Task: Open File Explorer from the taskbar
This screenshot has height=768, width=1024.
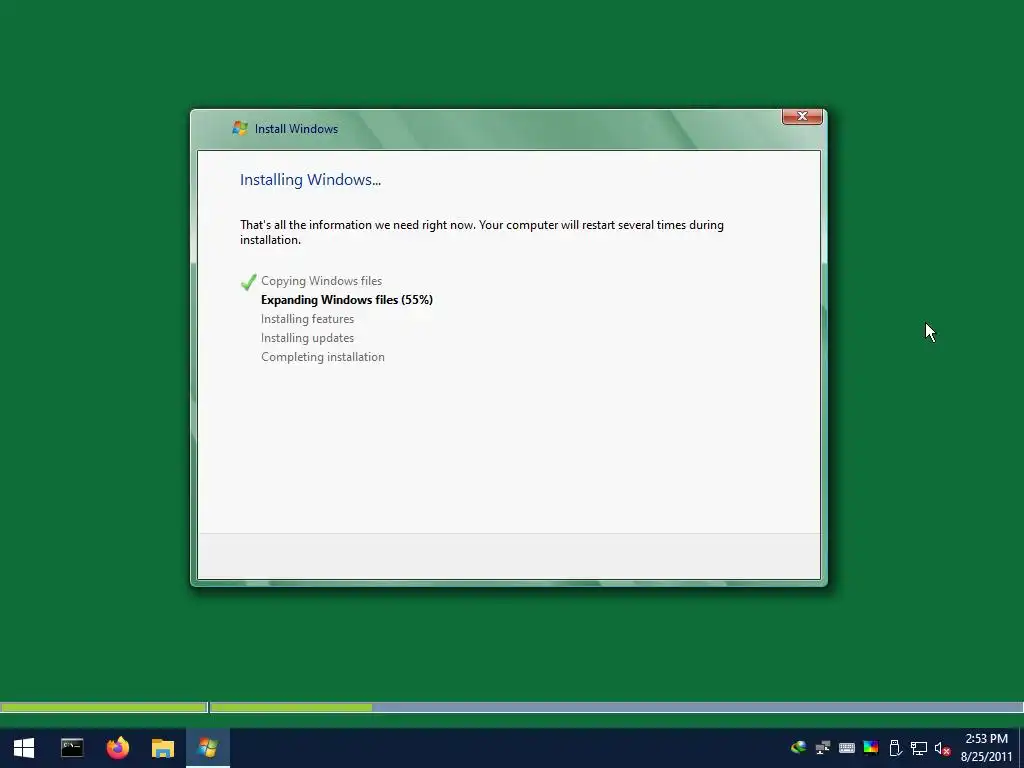Action: (x=163, y=748)
